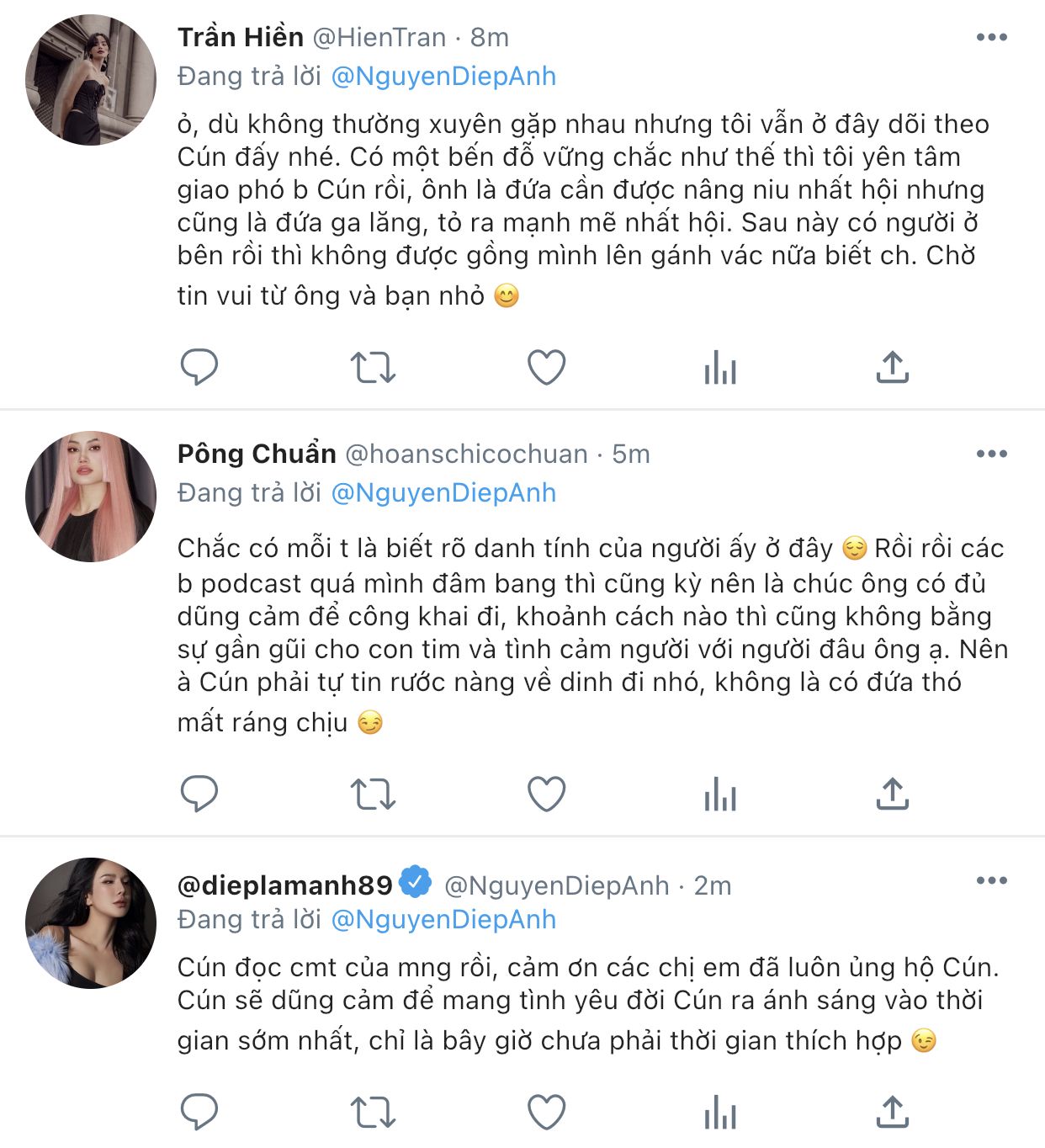Reply to Pông Chuẩn's tweet
The height and width of the screenshot is (1148, 1045).
[199, 794]
